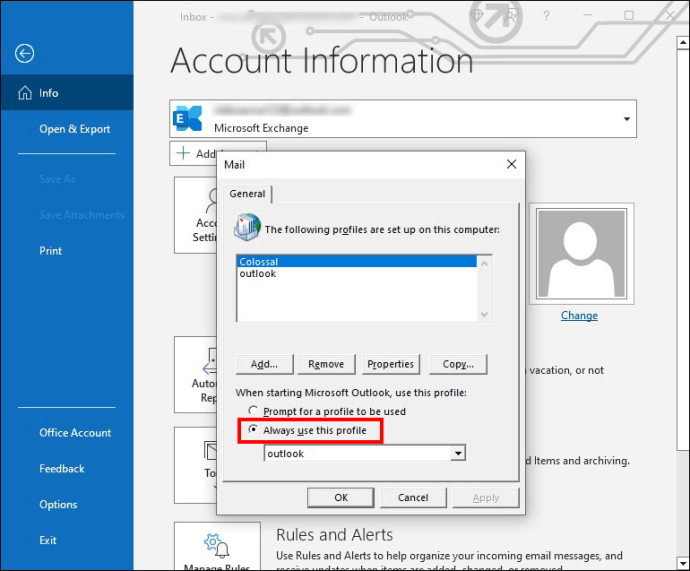The width and height of the screenshot is (690, 571).
Task: Click Exit in the sidebar
Action: tap(48, 540)
